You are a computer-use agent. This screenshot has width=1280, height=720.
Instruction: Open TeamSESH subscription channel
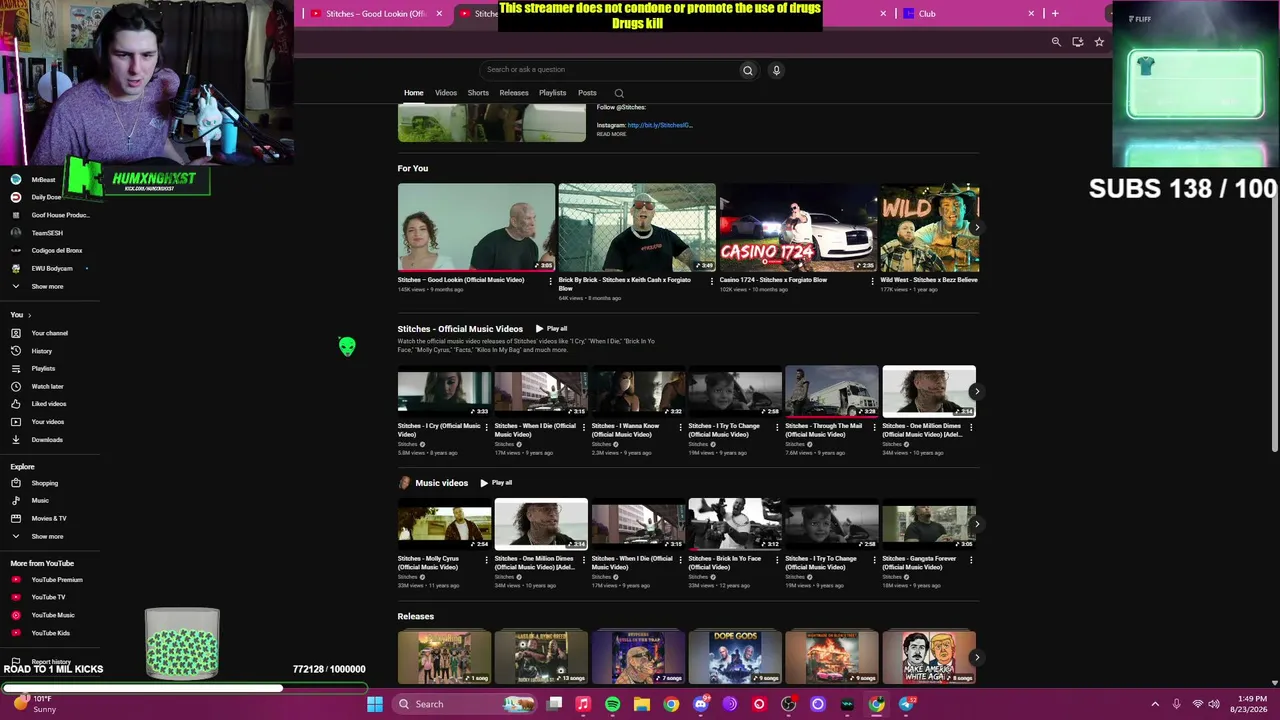pyautogui.click(x=46, y=233)
